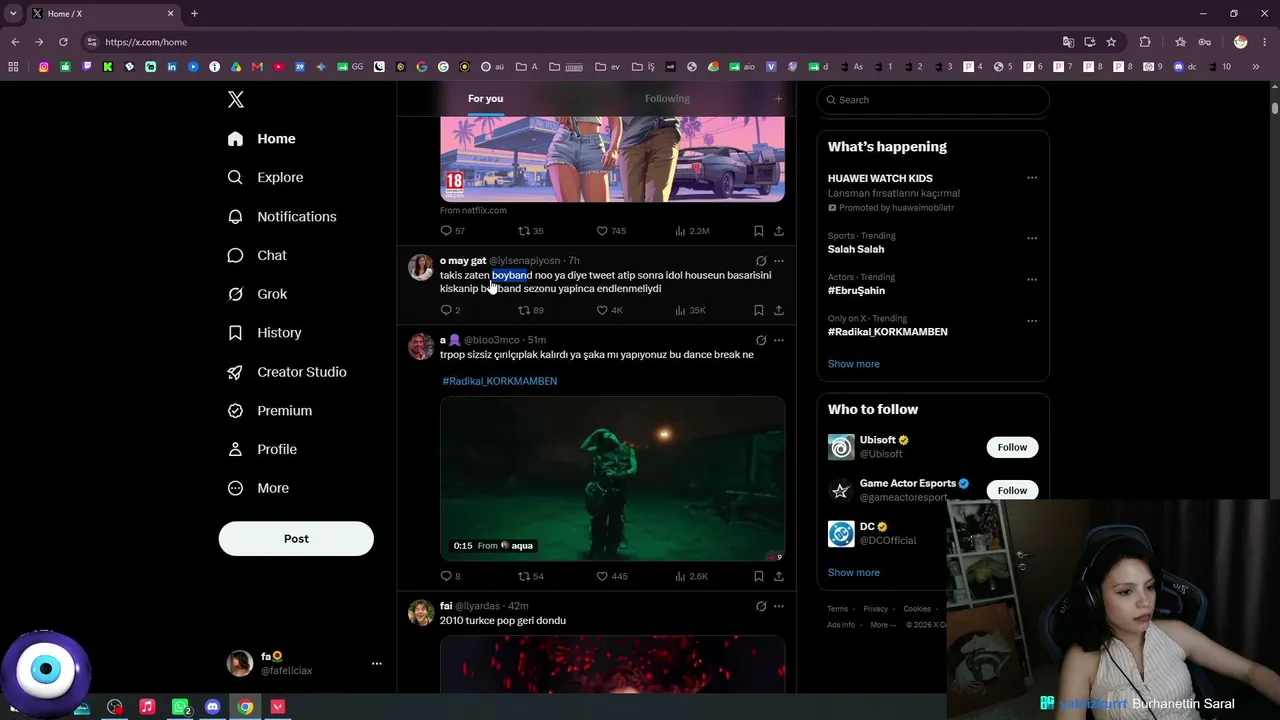Bookmark this page with the star icon
Image resolution: width=1280 pixels, height=720 pixels.
tap(1111, 42)
